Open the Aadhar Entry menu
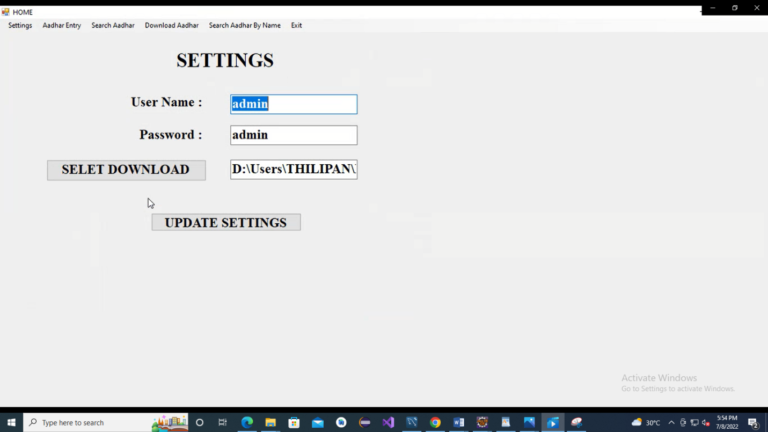Viewport: 768px width, 432px height. coord(62,25)
